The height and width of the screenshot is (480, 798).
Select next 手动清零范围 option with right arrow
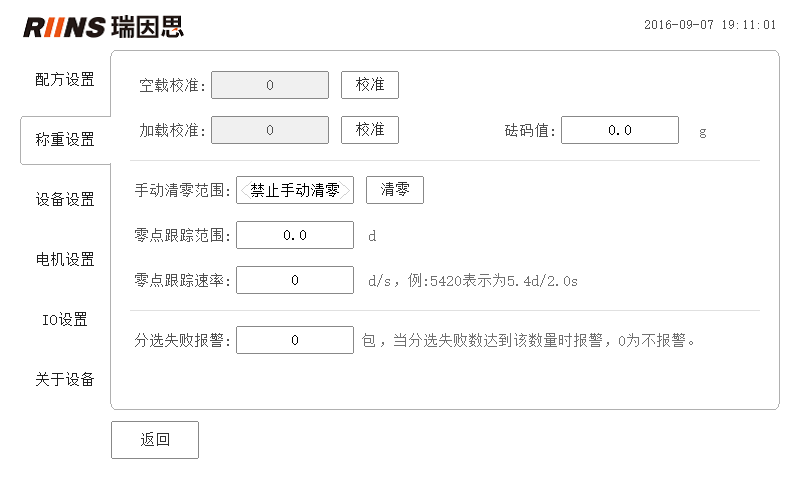(346, 190)
